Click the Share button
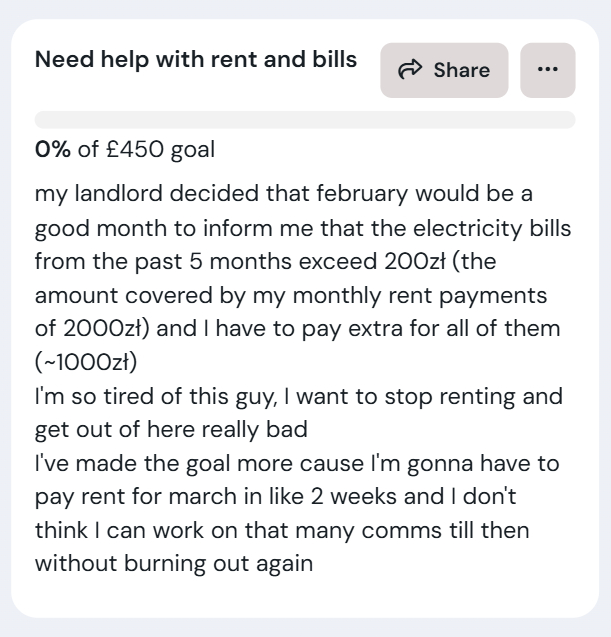This screenshot has height=637, width=611. (444, 70)
